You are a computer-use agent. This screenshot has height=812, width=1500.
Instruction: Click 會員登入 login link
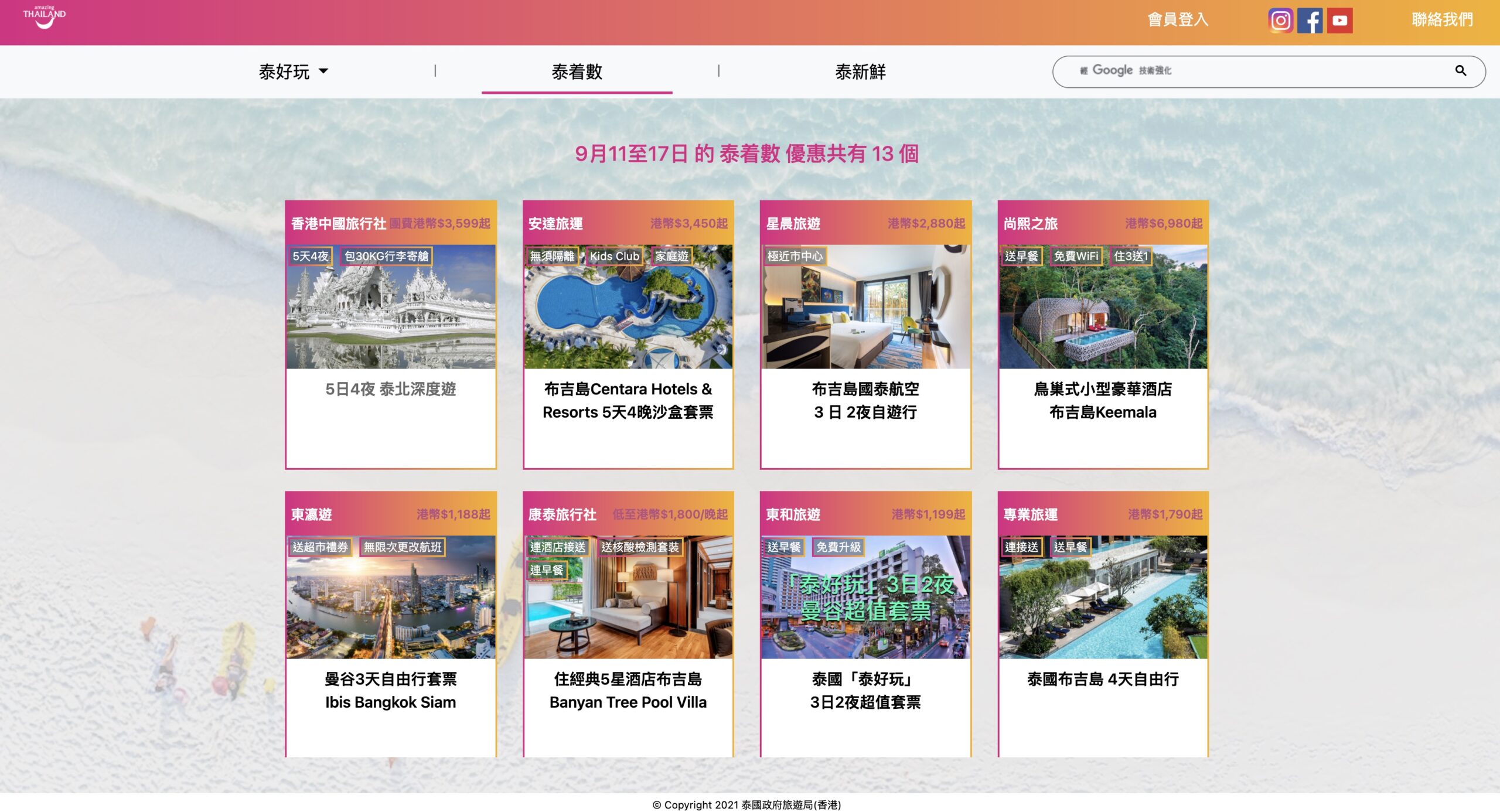tap(1178, 20)
